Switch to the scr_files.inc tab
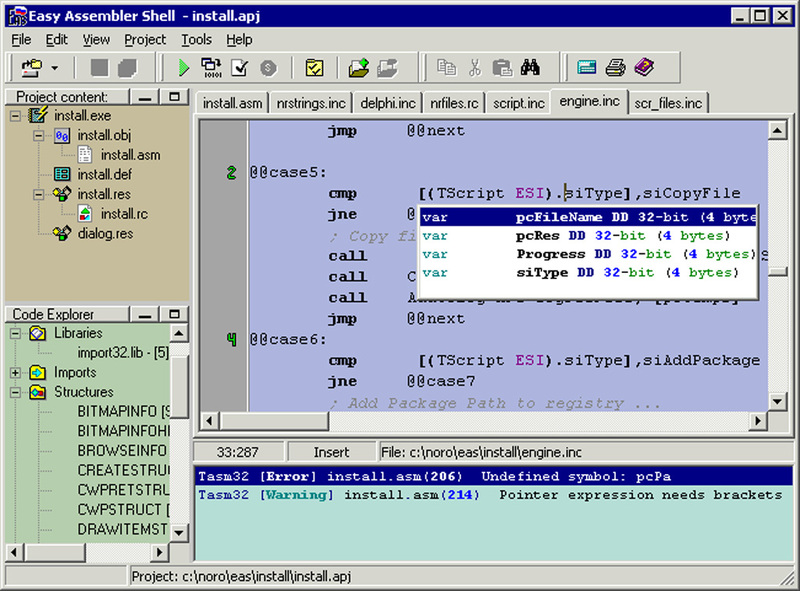800x591 pixels. click(668, 103)
